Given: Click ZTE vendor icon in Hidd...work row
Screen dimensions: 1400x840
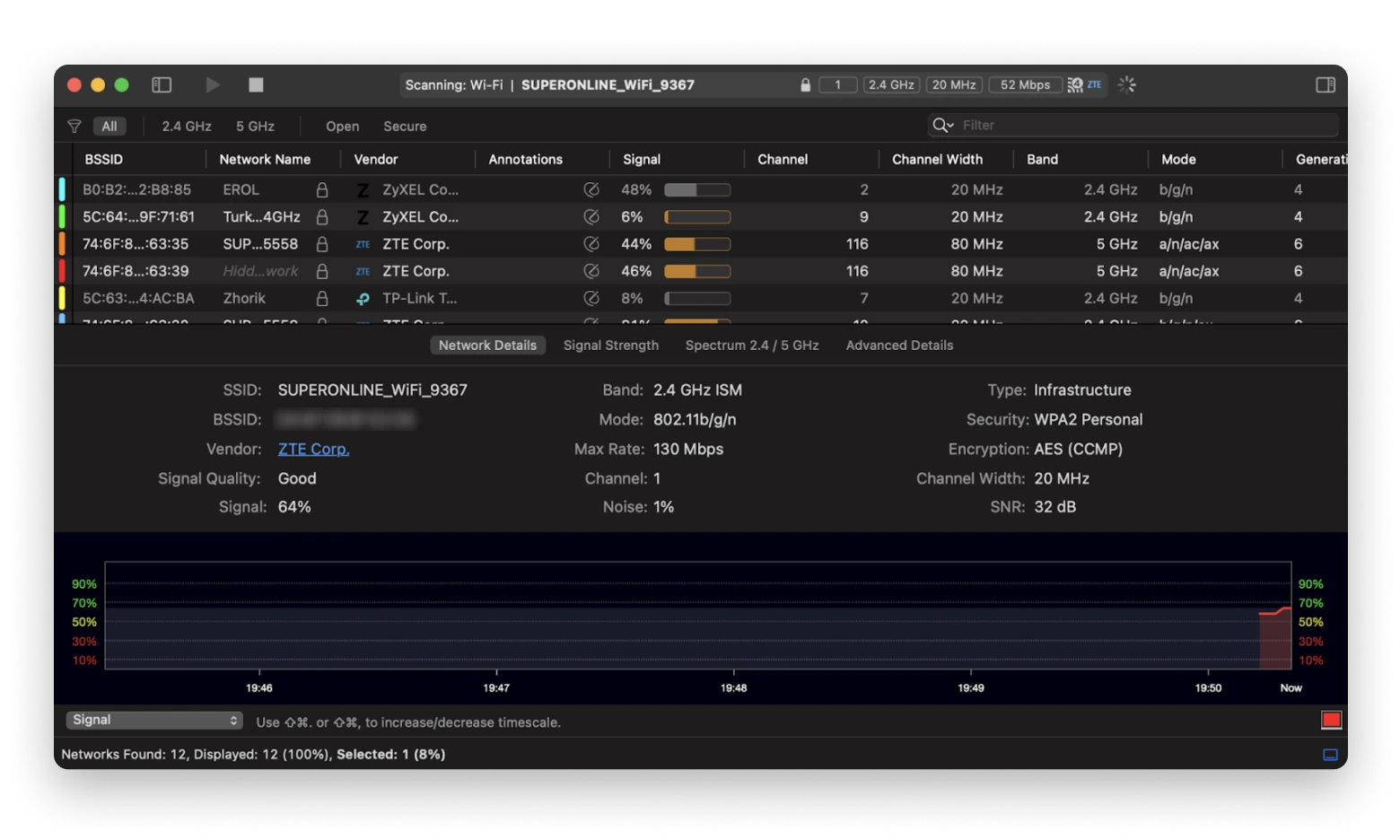Looking at the screenshot, I should click(363, 271).
